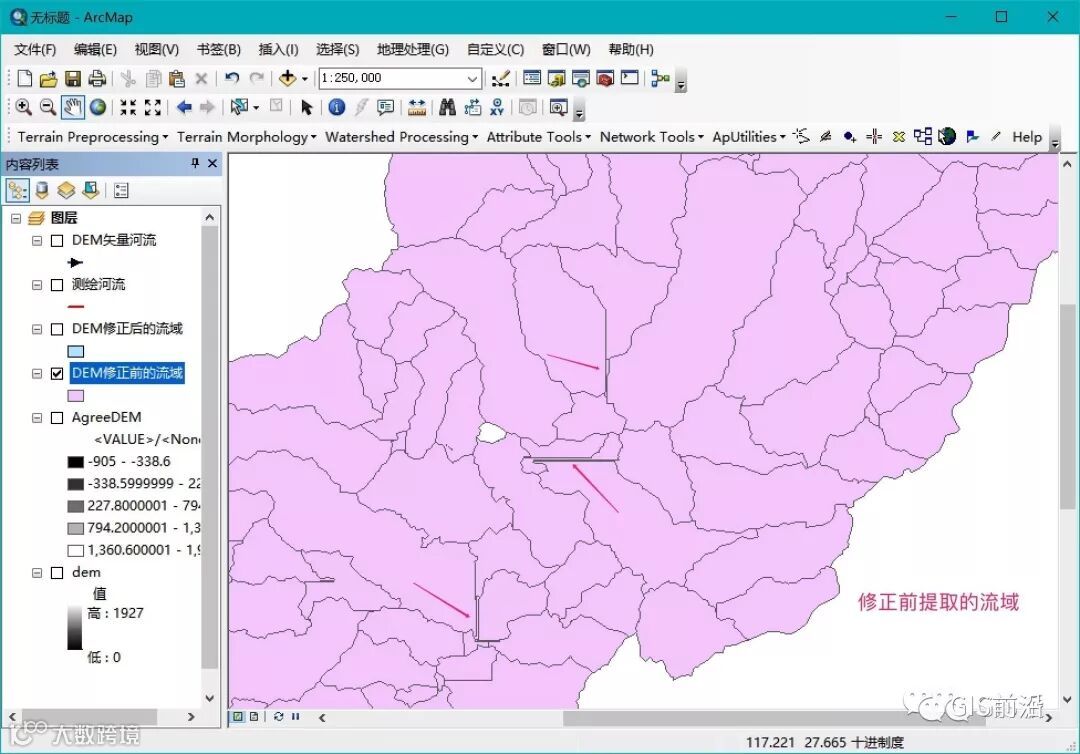This screenshot has height=754, width=1080.
Task: Click the pink DEM修正前的流域 symbol swatch
Action: tap(76, 396)
